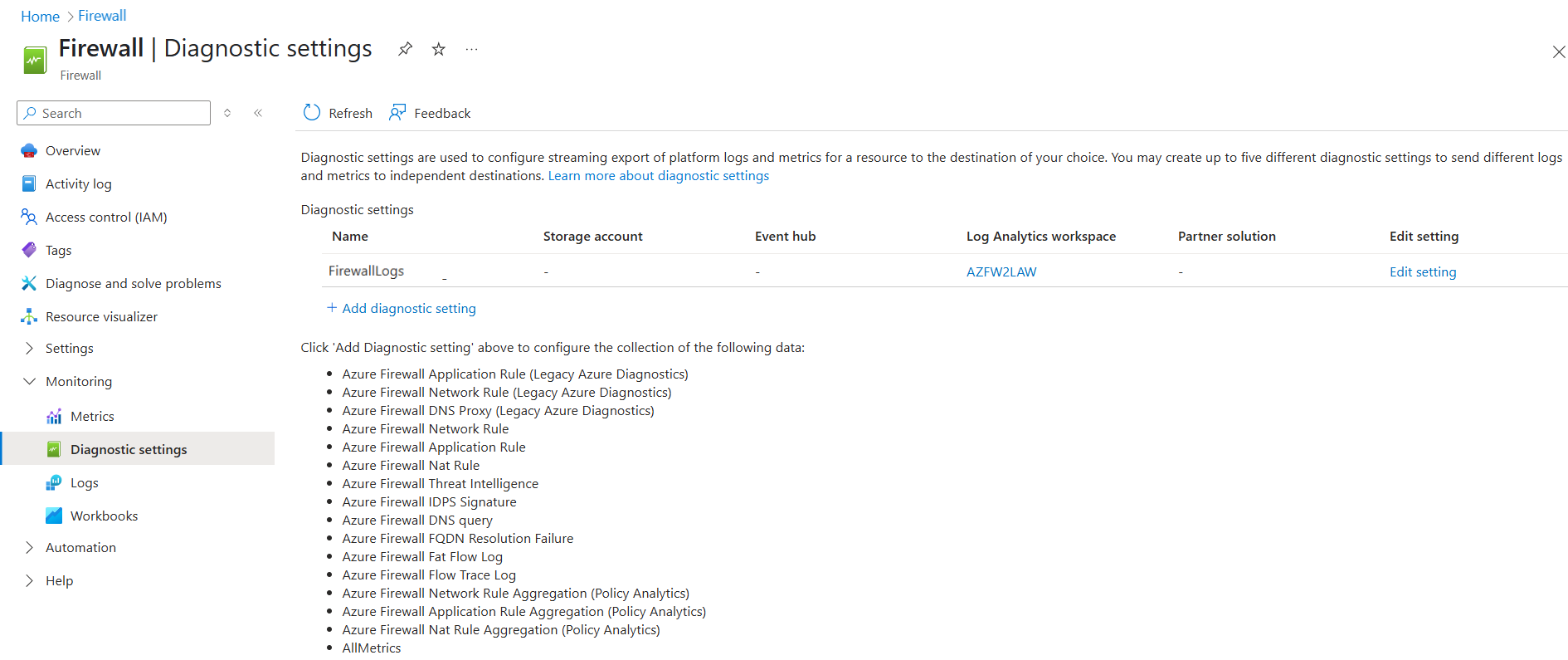This screenshot has height=660, width=1568.
Task: Select the FirewallLogs setting name
Action: pos(366,271)
